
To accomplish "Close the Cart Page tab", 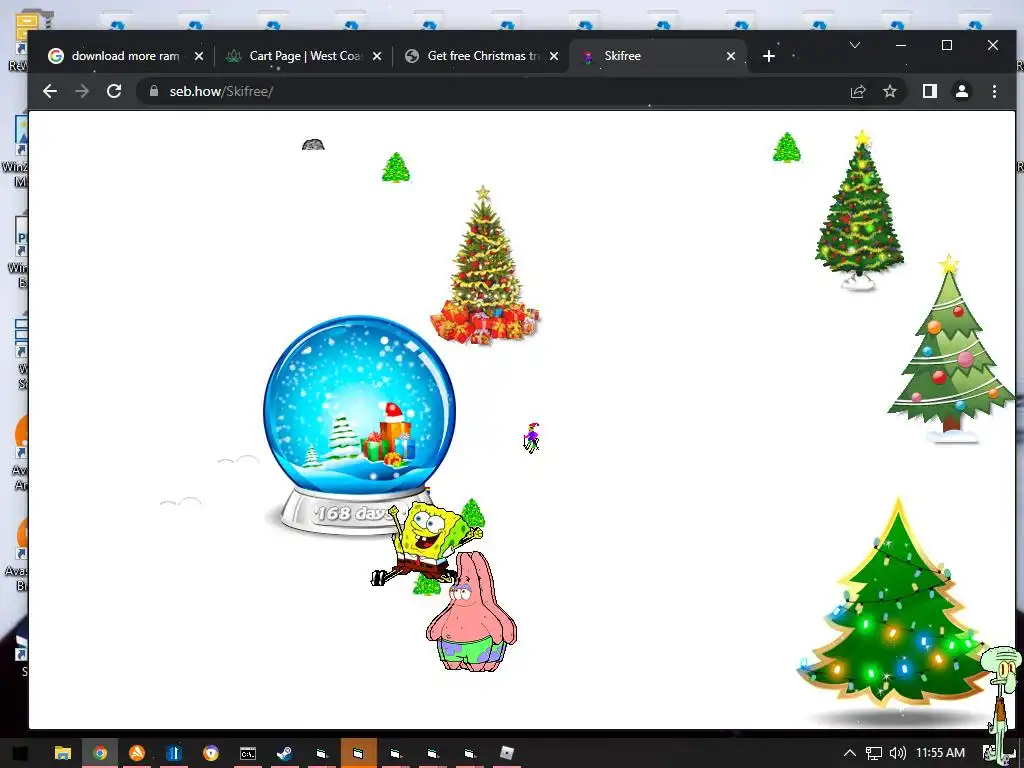I will click(x=377, y=56).
